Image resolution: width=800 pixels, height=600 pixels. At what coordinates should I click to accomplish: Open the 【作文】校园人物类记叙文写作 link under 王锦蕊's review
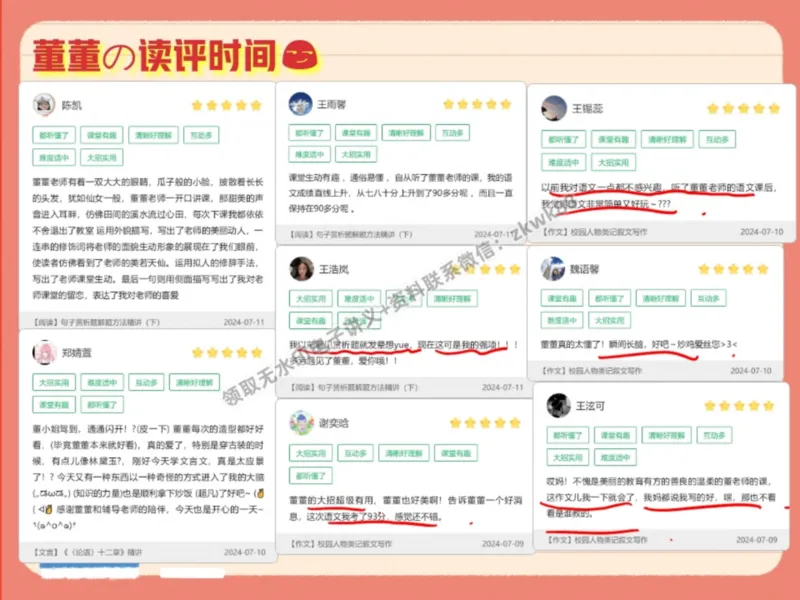click(x=594, y=232)
